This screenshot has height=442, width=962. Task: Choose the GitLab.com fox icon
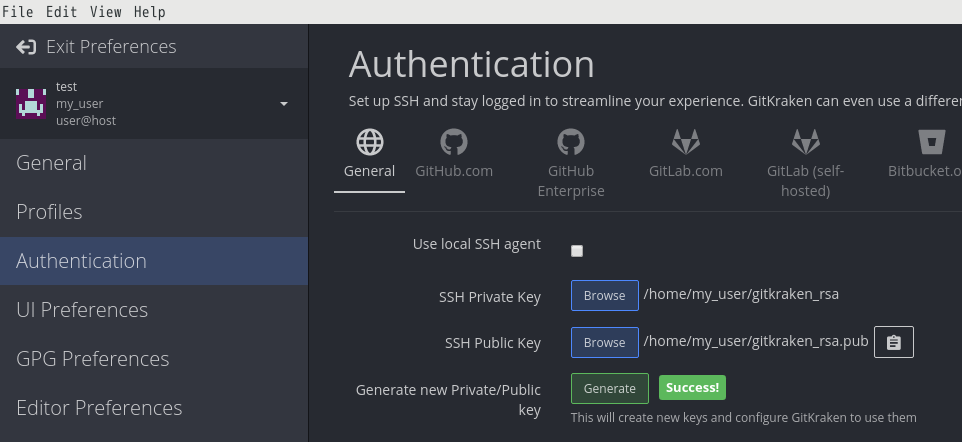click(685, 141)
